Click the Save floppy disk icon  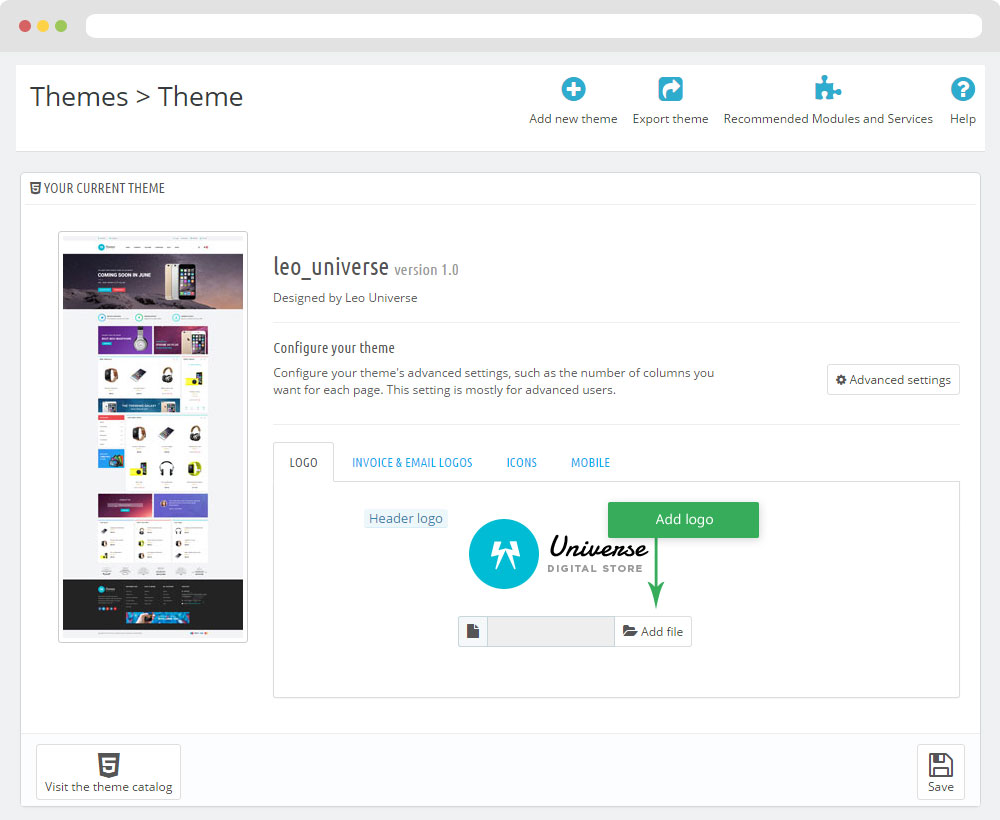(940, 765)
